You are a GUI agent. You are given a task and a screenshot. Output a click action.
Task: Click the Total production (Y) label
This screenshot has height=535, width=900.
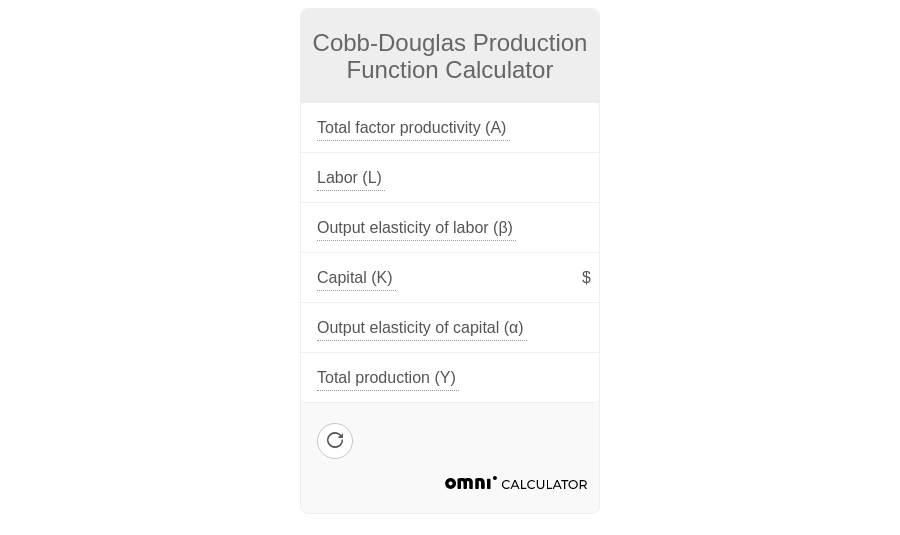coord(386,378)
